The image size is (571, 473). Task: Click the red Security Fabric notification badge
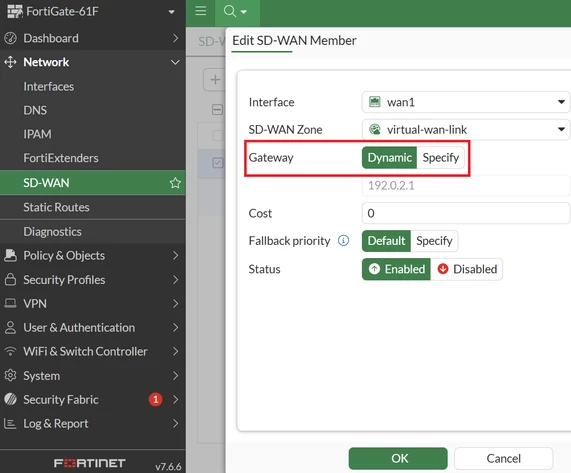pyautogui.click(x=155, y=399)
